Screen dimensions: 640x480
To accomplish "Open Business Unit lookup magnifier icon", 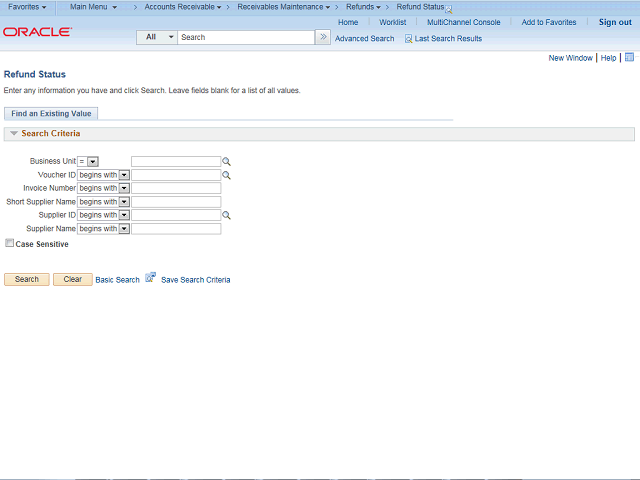I will click(x=227, y=162).
